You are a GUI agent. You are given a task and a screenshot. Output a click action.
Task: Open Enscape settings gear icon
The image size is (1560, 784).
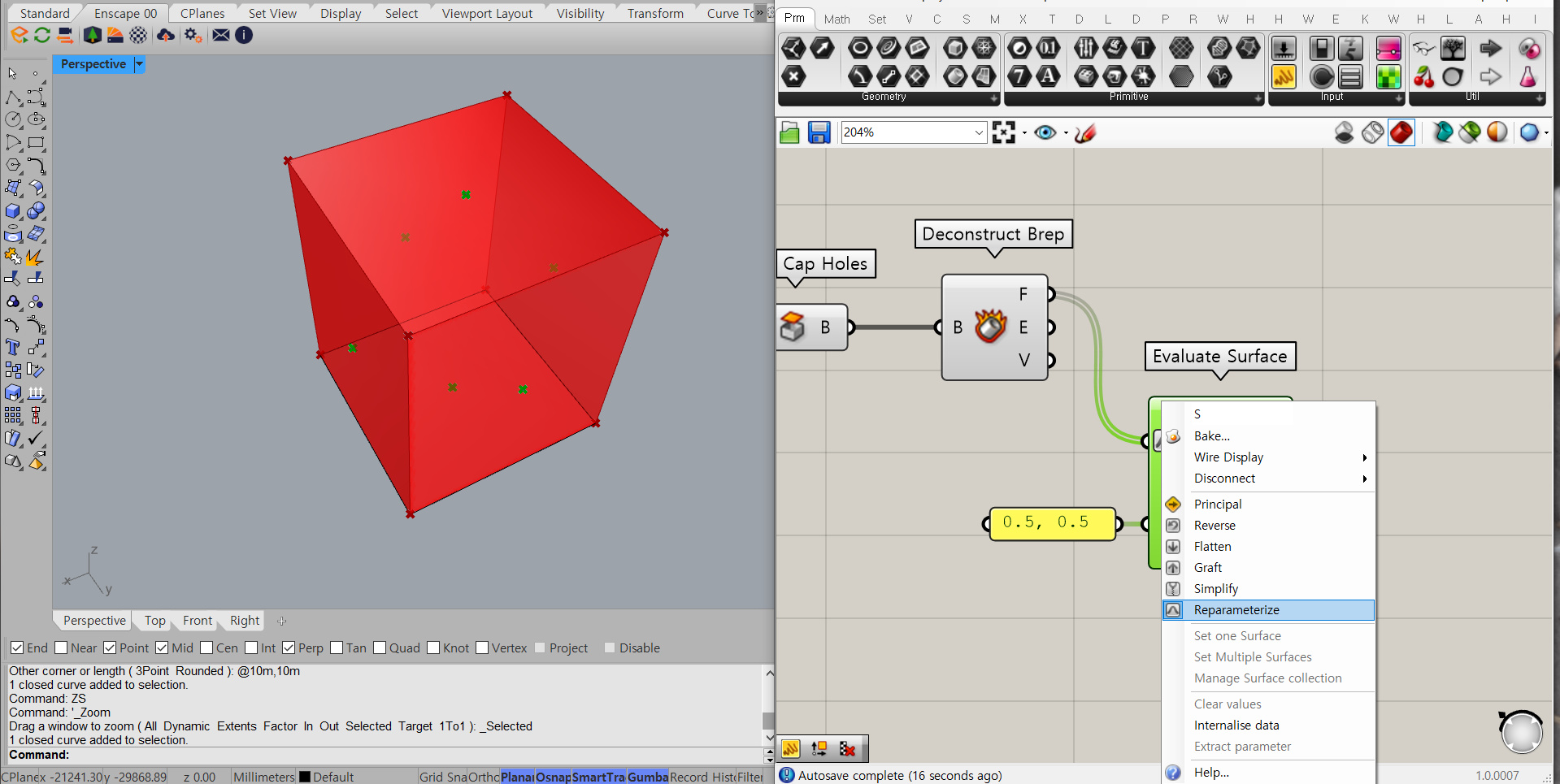click(x=193, y=35)
